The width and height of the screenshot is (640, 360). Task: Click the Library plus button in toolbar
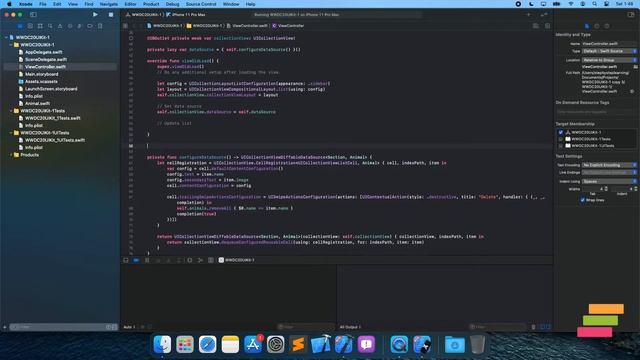tap(529, 14)
